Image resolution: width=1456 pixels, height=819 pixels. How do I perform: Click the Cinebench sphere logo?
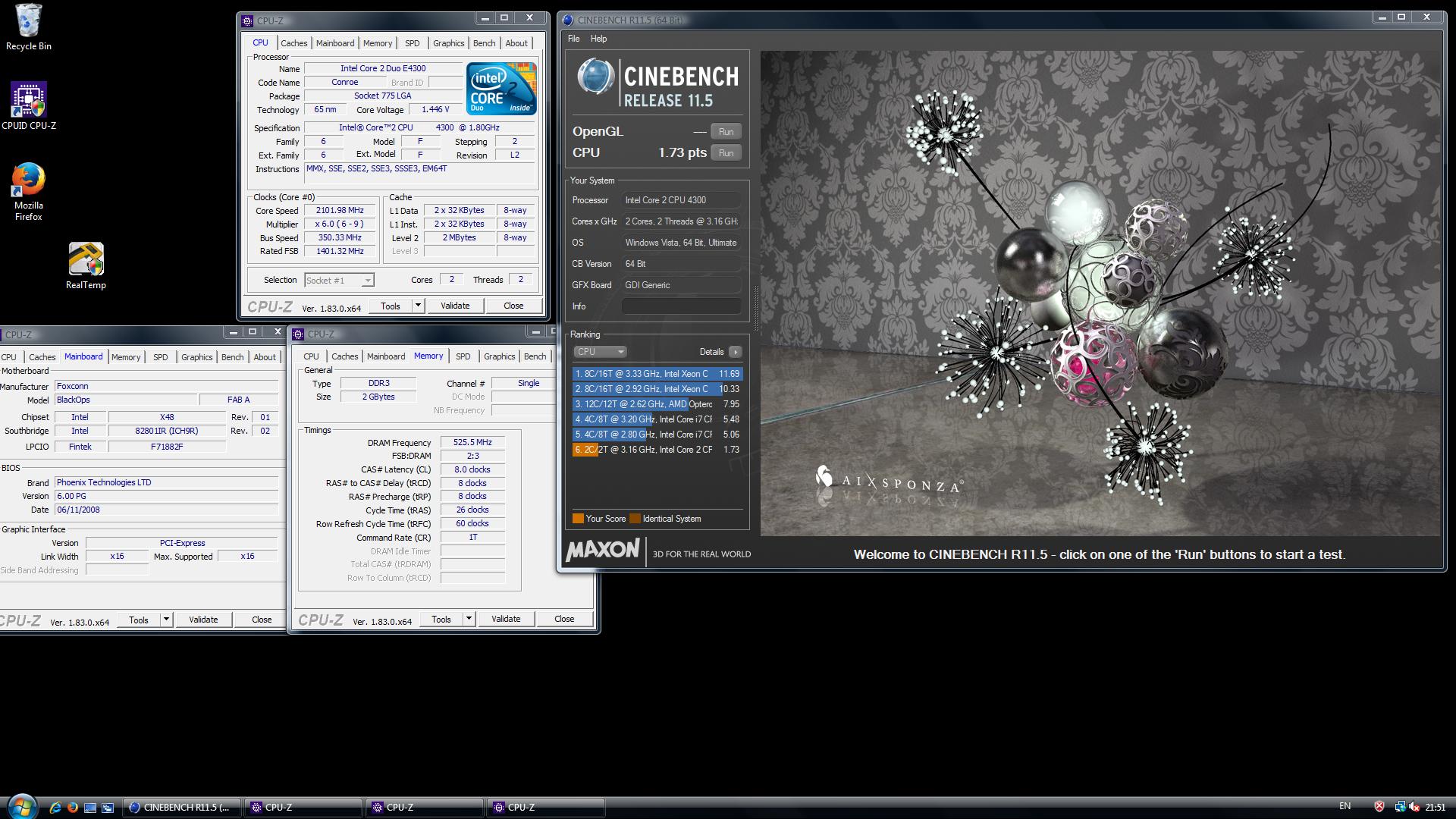click(x=595, y=77)
